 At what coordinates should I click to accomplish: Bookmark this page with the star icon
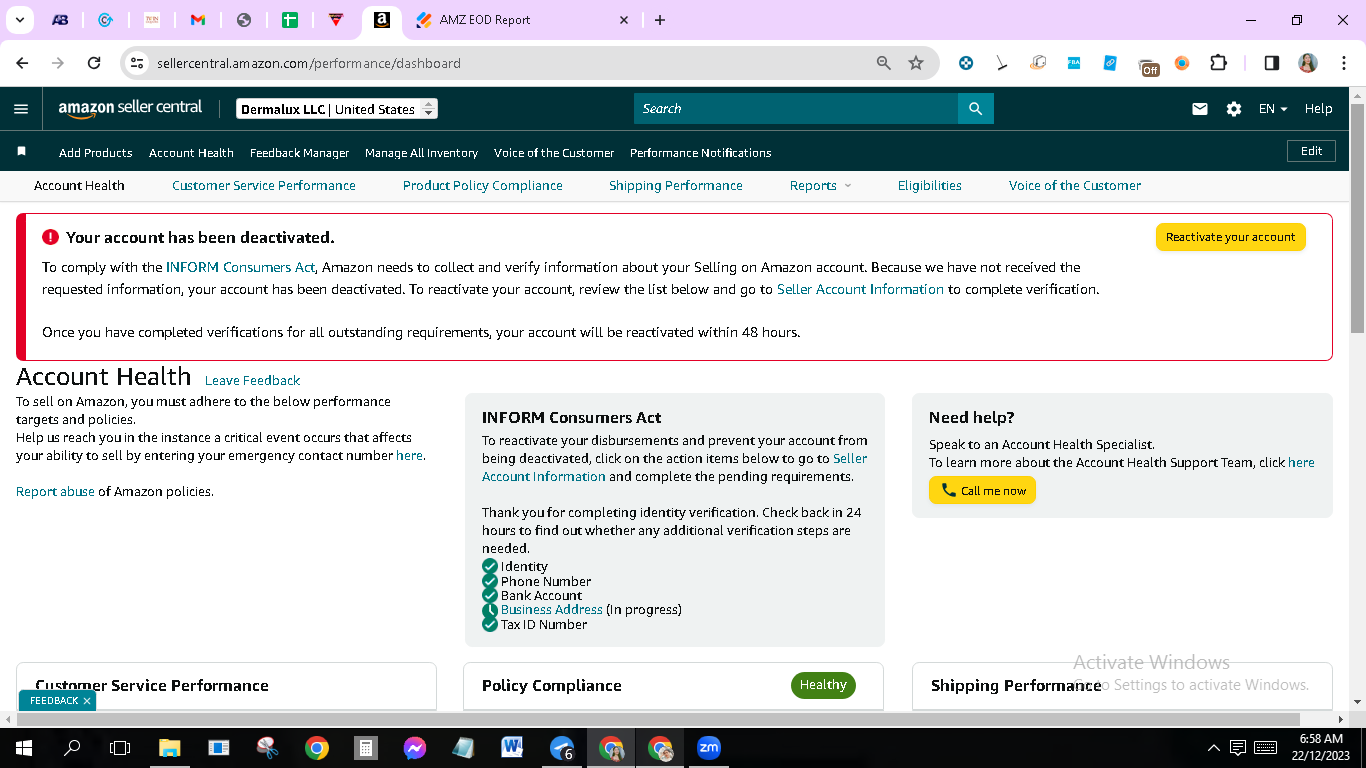point(916,63)
